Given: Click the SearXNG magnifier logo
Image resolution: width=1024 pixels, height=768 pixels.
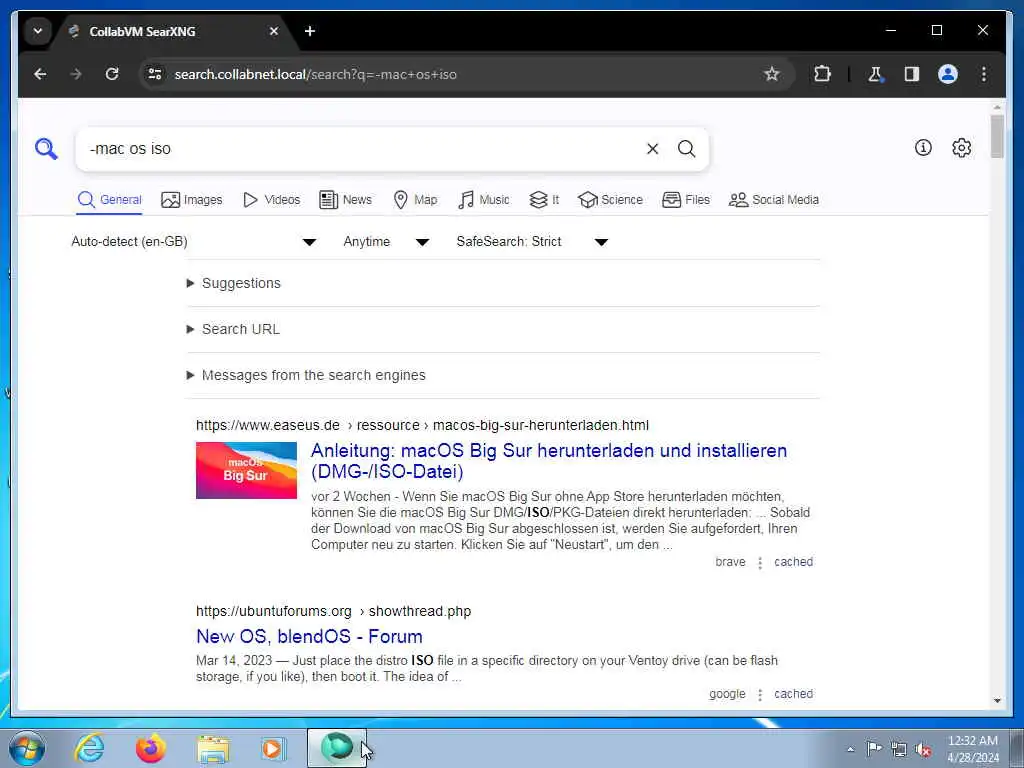Looking at the screenshot, I should [x=46, y=149].
